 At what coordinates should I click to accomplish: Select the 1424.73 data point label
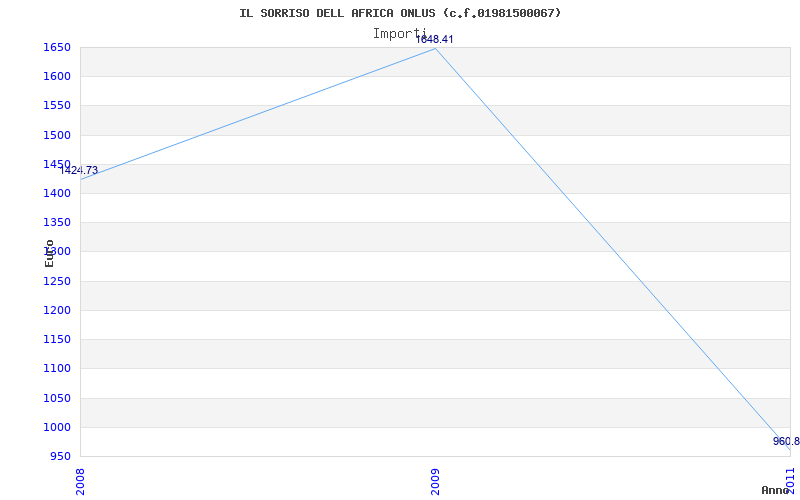(79, 171)
